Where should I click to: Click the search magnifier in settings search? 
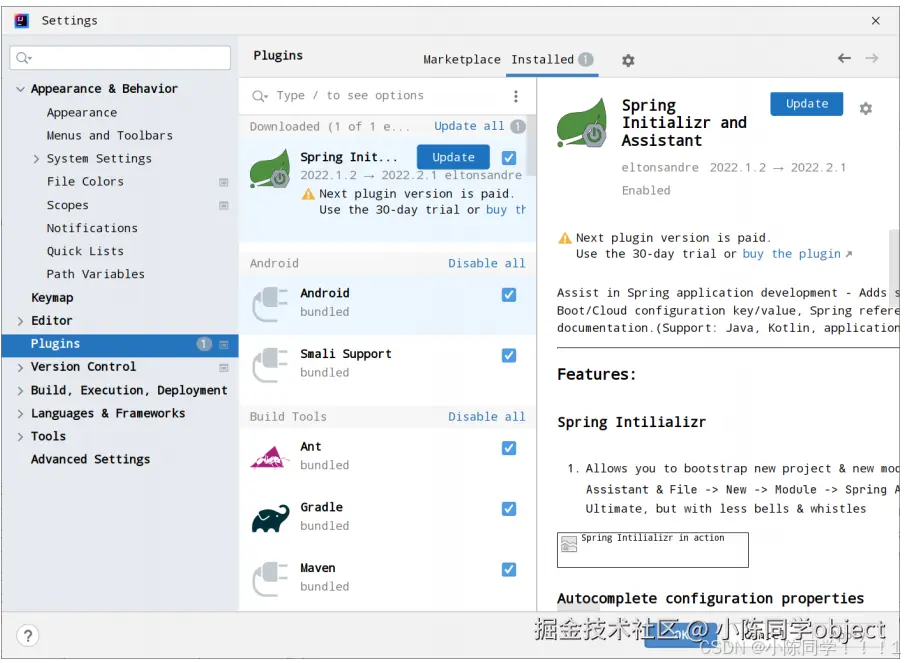[x=24, y=58]
